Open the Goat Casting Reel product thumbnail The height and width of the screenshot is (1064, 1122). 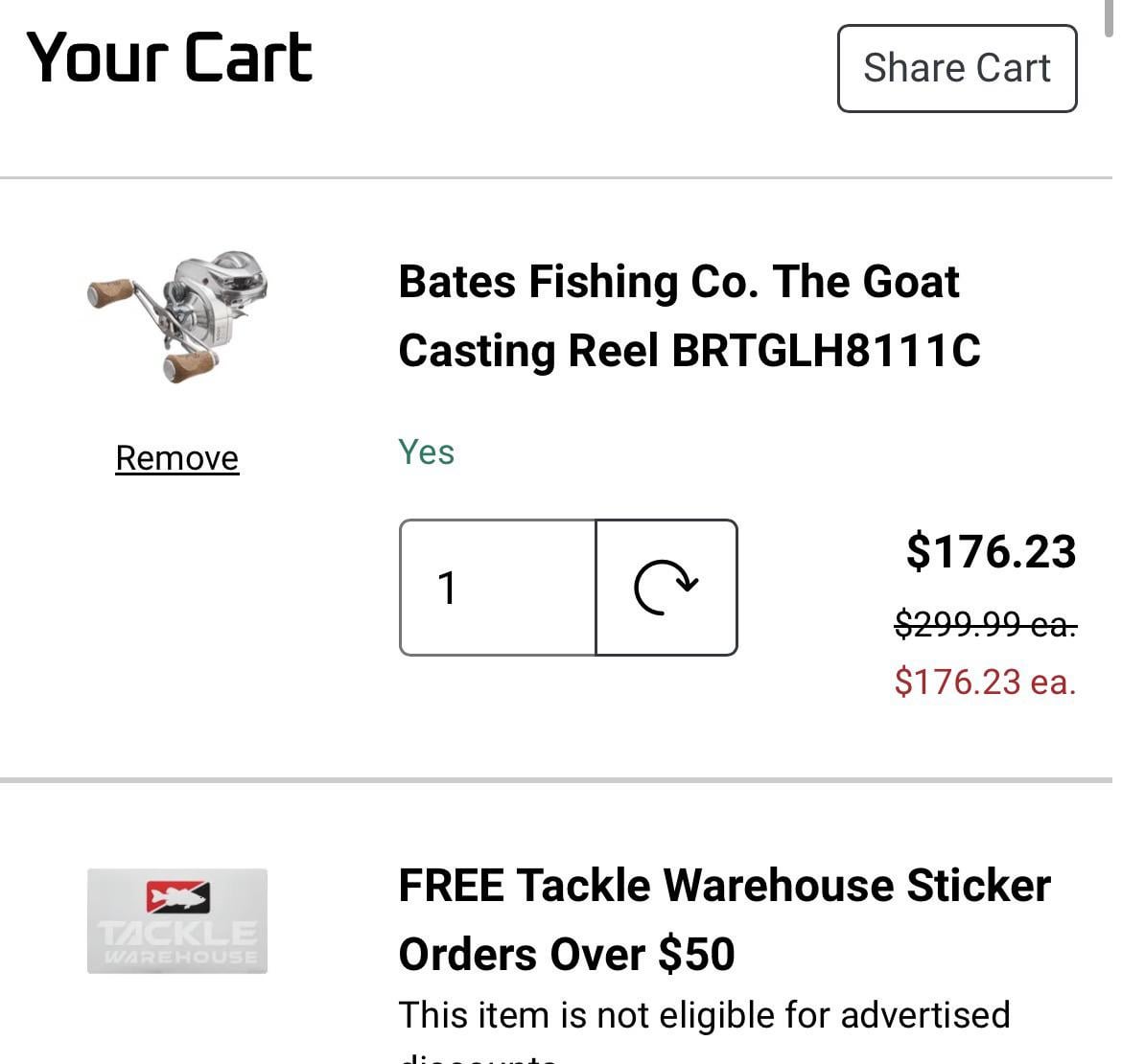coord(177,317)
